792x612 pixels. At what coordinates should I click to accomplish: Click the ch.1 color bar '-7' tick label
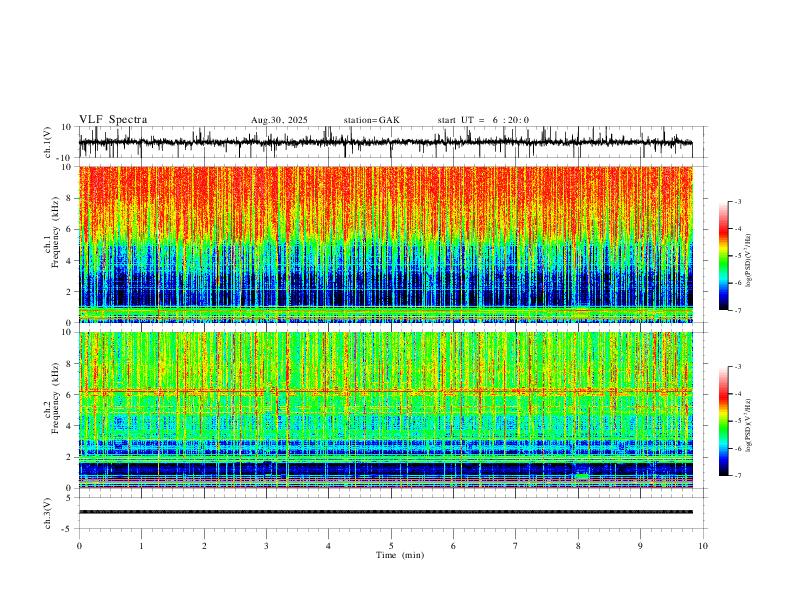738,311
